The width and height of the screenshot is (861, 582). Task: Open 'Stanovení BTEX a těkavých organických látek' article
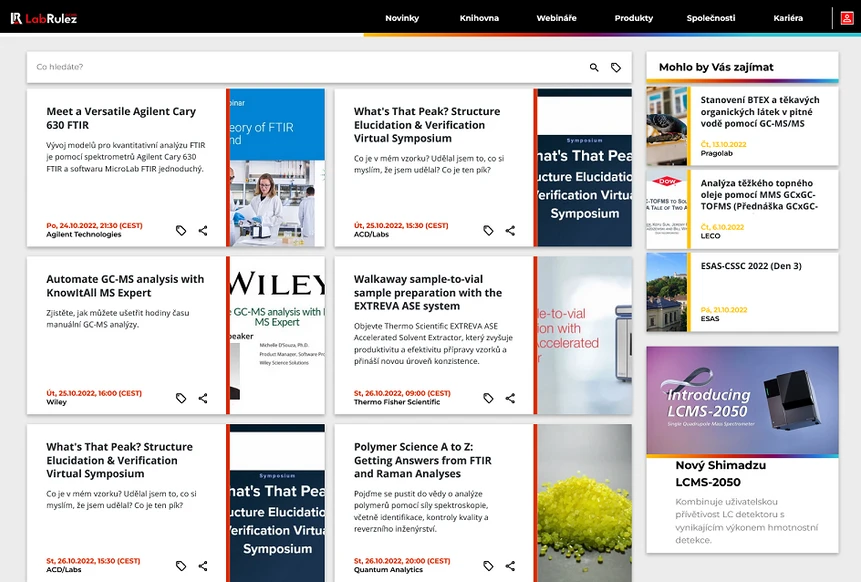(x=760, y=111)
